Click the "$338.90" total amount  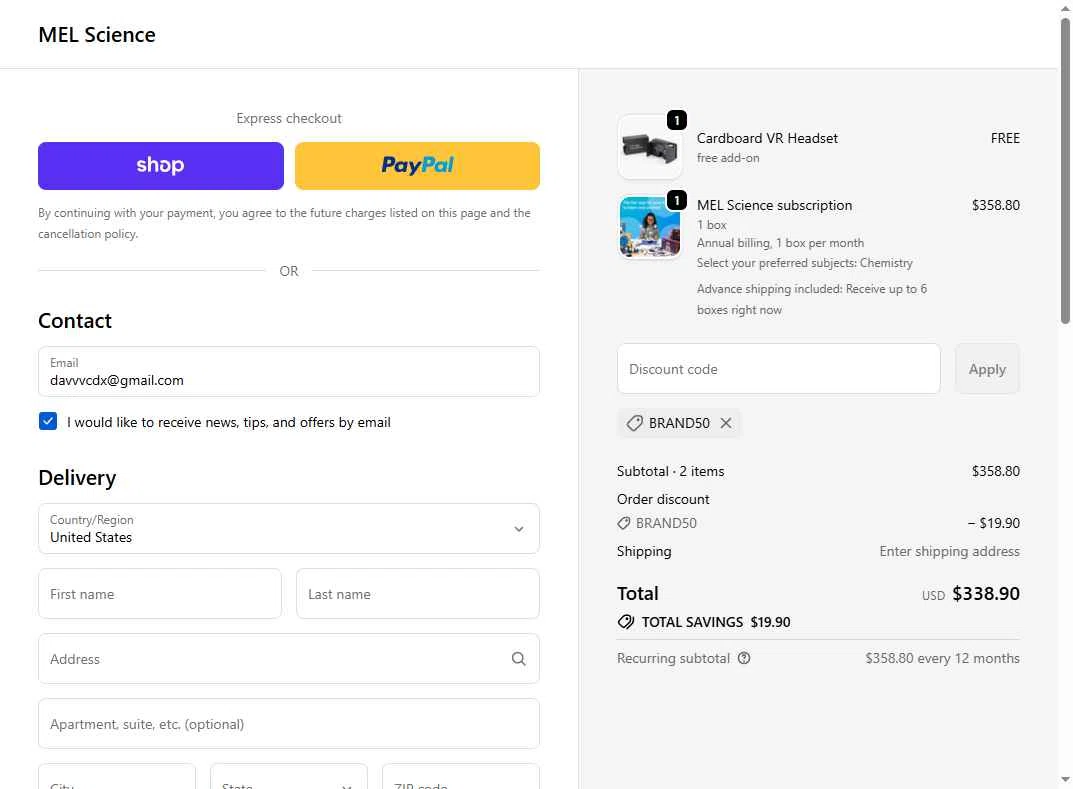986,593
